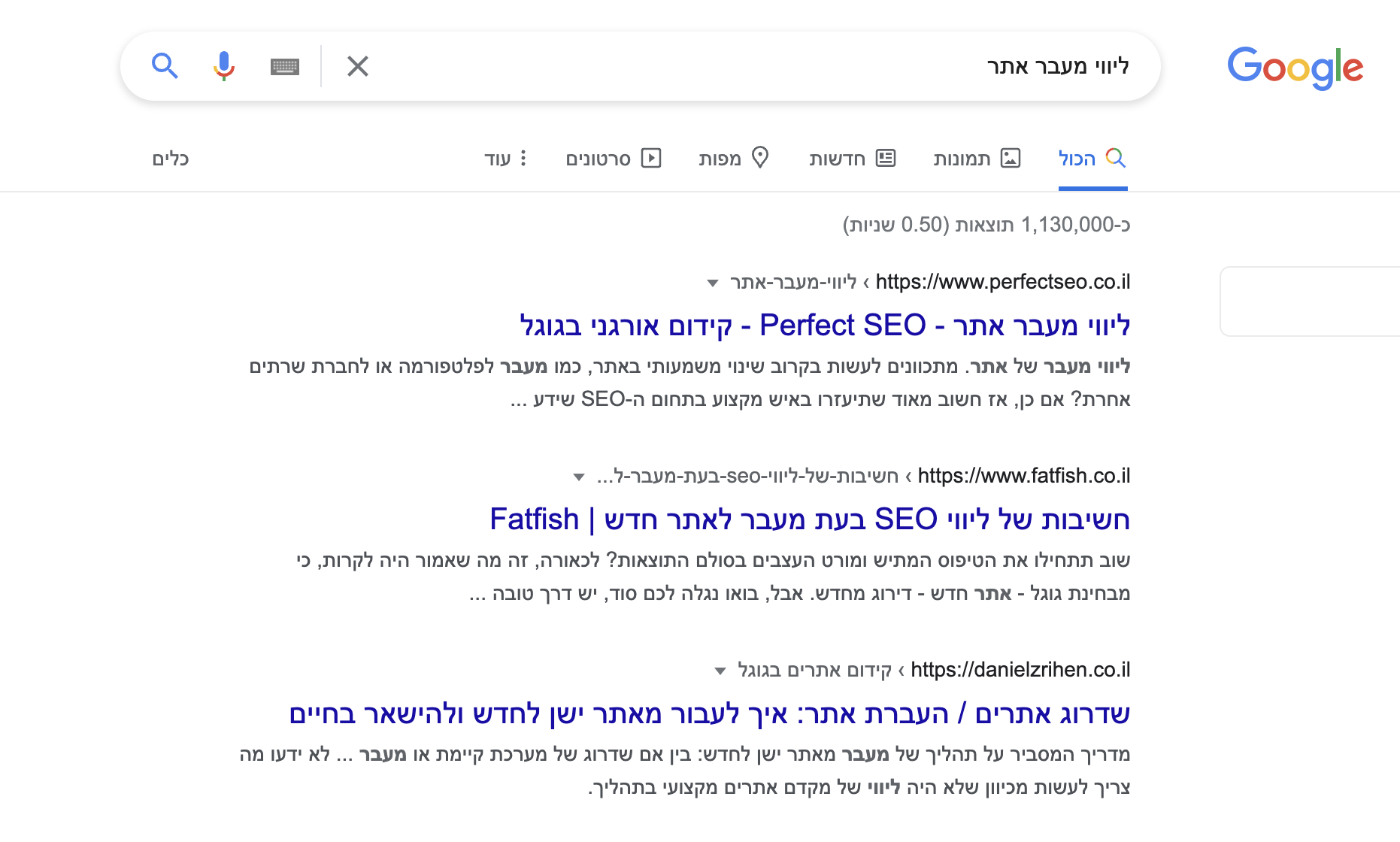Open the שדרוג אתרים result title link

[709, 713]
